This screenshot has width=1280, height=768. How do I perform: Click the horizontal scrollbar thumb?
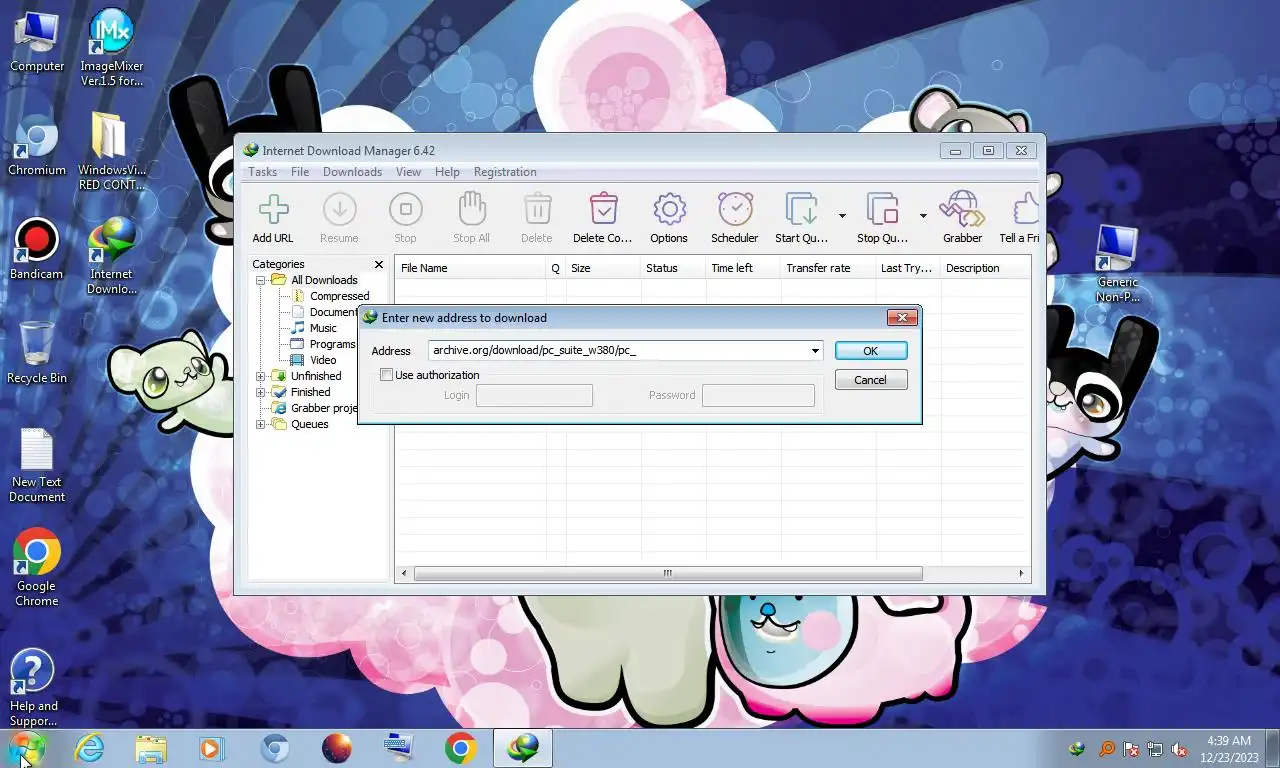[668, 574]
